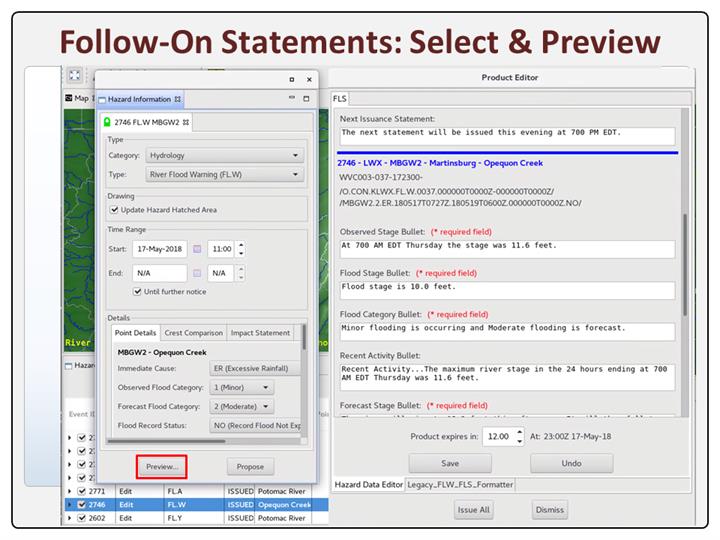The image size is (720, 540).
Task: Select Opequon Creek cell in 2746 row
Action: click(x=284, y=505)
